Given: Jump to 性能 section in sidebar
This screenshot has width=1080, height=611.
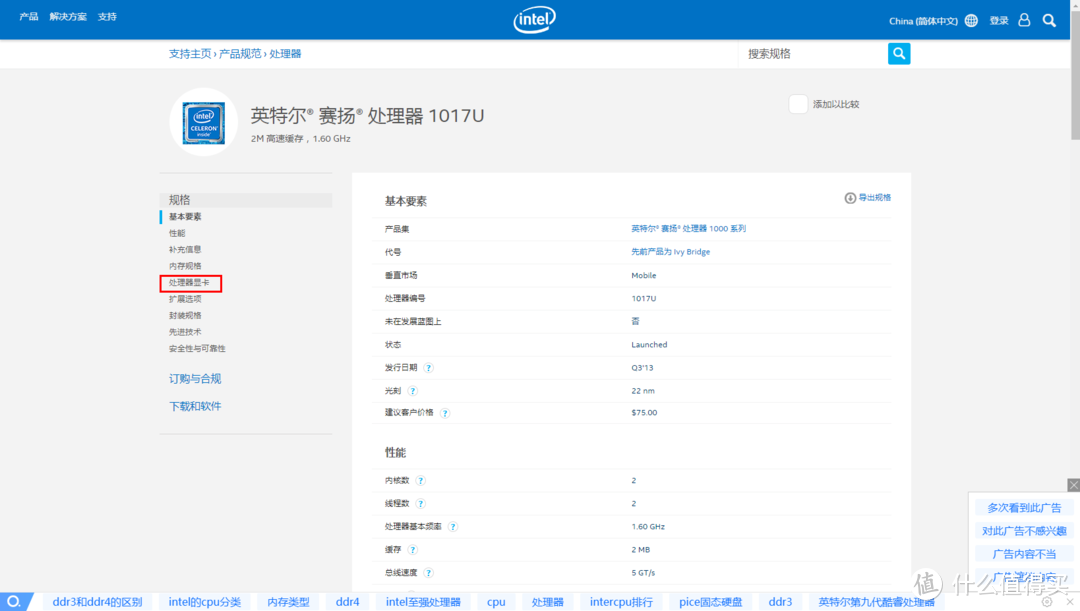Looking at the screenshot, I should pos(177,233).
